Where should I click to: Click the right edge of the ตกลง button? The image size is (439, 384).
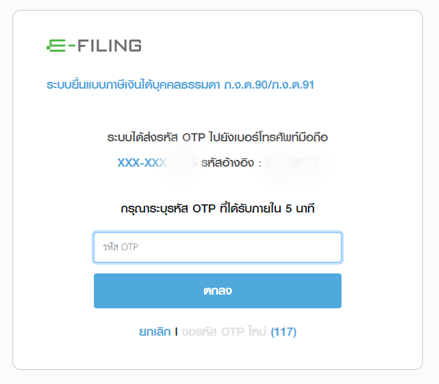pyautogui.click(x=337, y=291)
